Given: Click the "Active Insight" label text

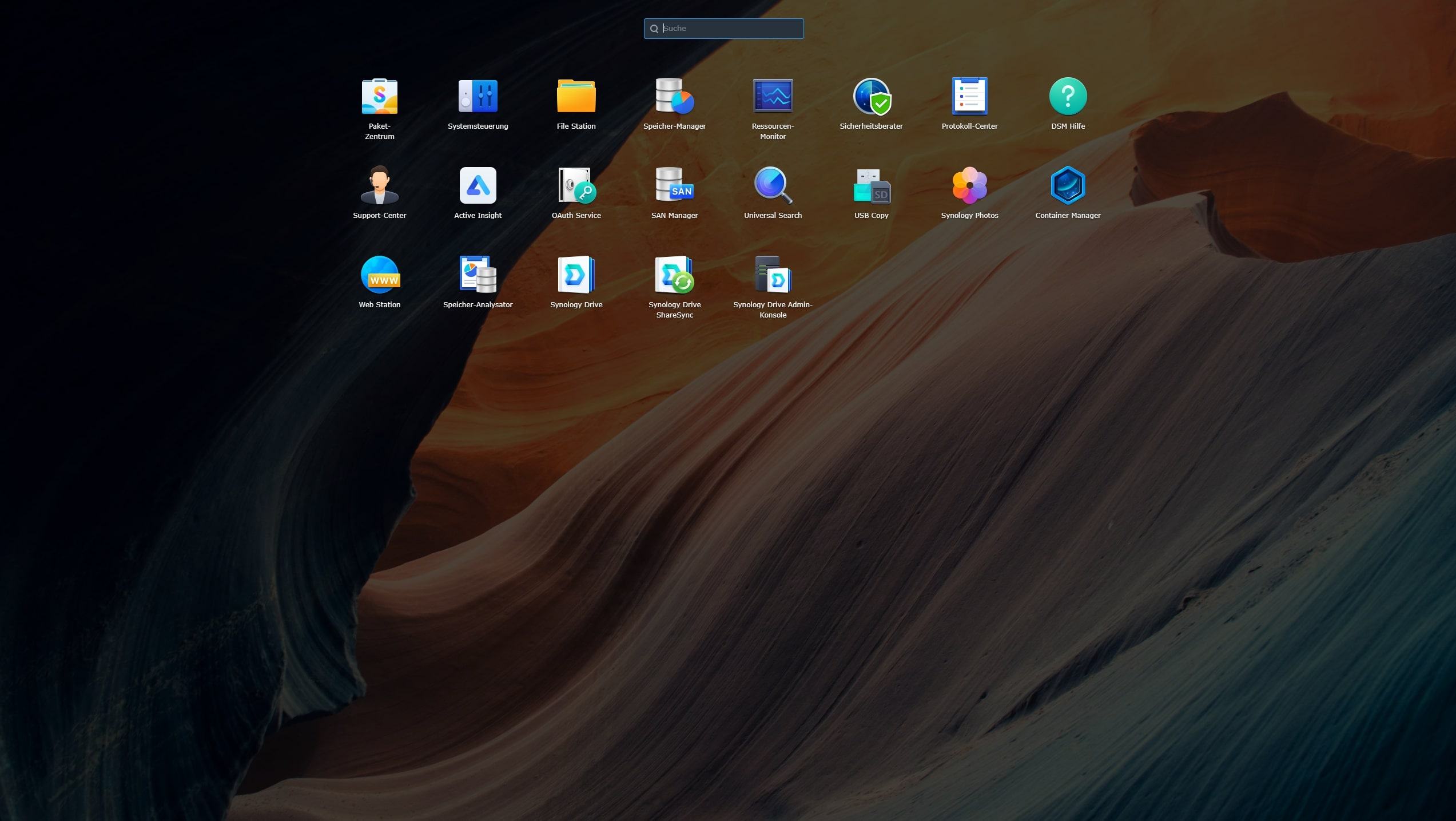Looking at the screenshot, I should pyautogui.click(x=478, y=215).
